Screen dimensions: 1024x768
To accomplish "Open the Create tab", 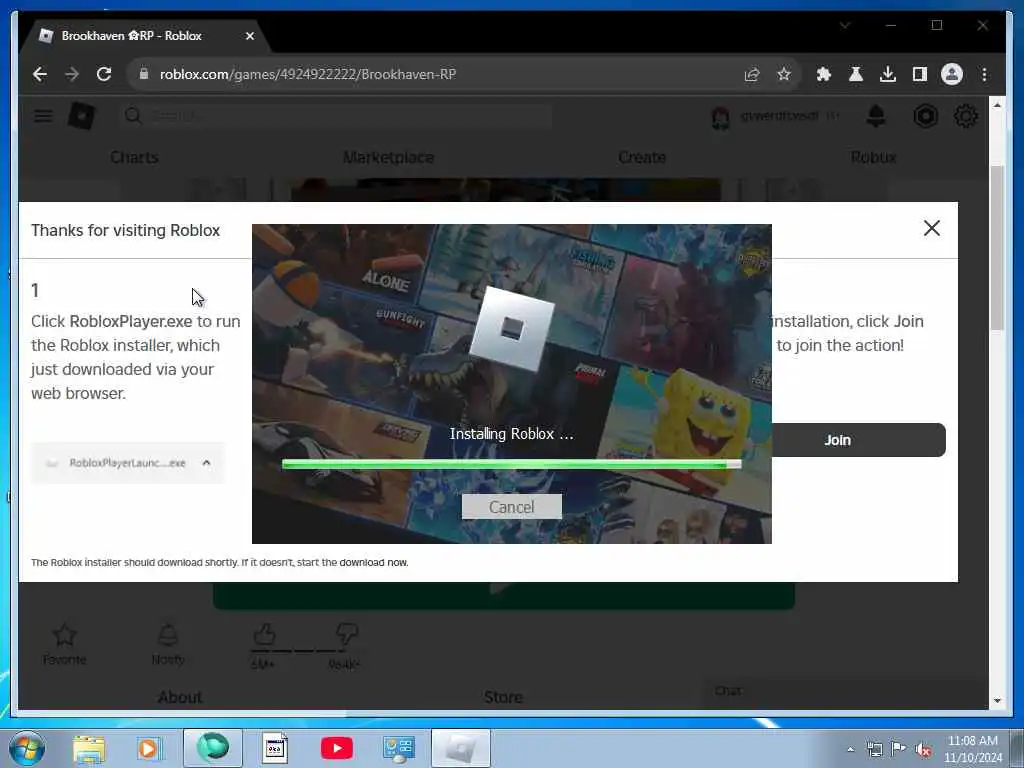I will pyautogui.click(x=642, y=157).
